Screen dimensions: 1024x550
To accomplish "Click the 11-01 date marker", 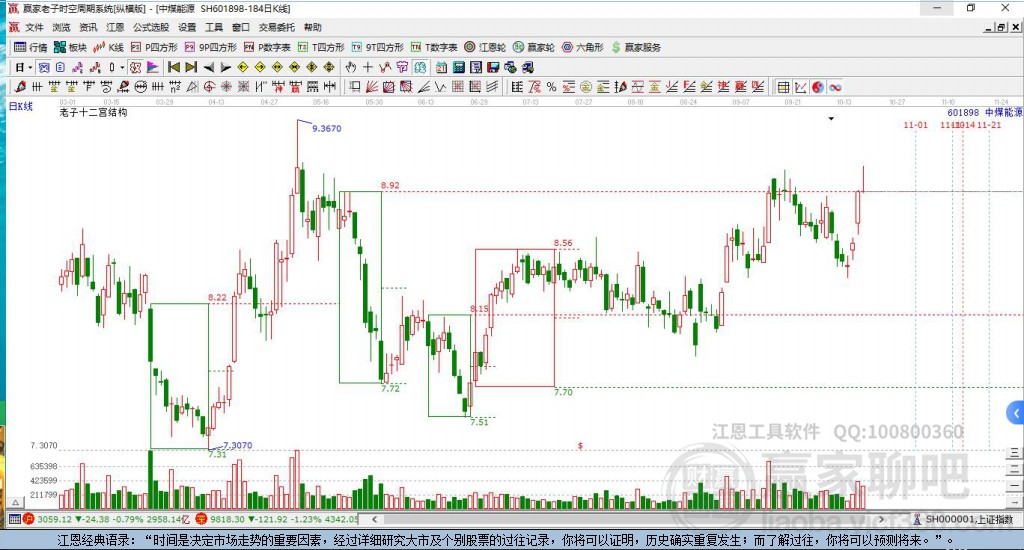I will tap(916, 125).
